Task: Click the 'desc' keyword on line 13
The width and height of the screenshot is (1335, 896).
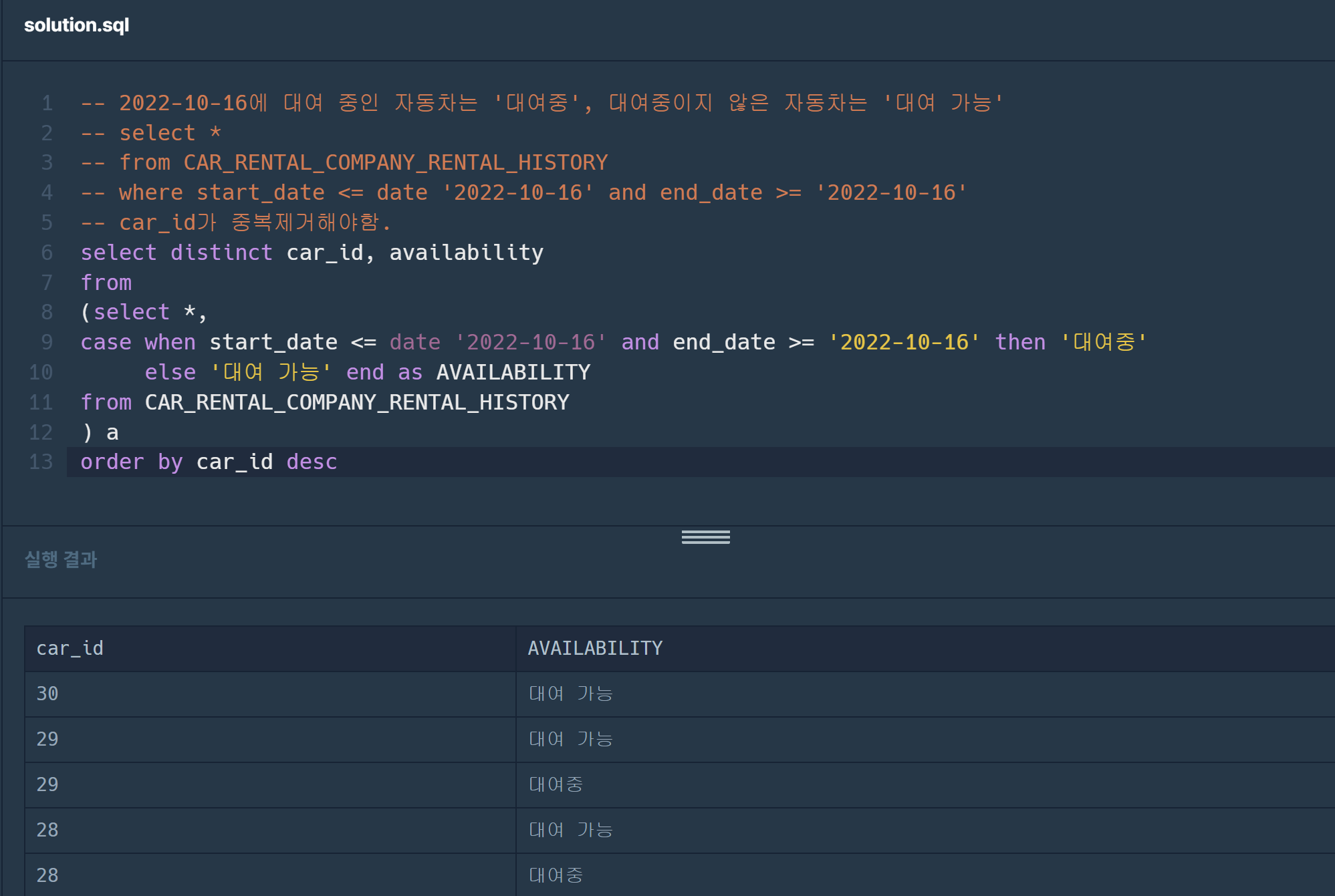Action: click(312, 462)
